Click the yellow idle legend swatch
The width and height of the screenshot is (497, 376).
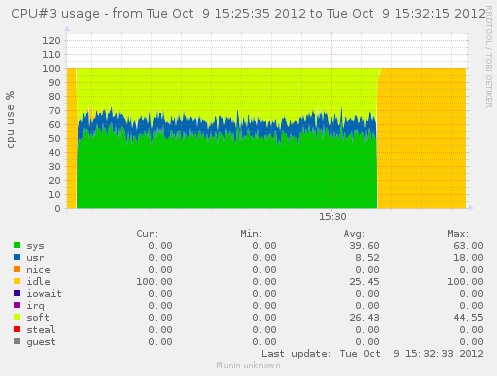click(17, 281)
